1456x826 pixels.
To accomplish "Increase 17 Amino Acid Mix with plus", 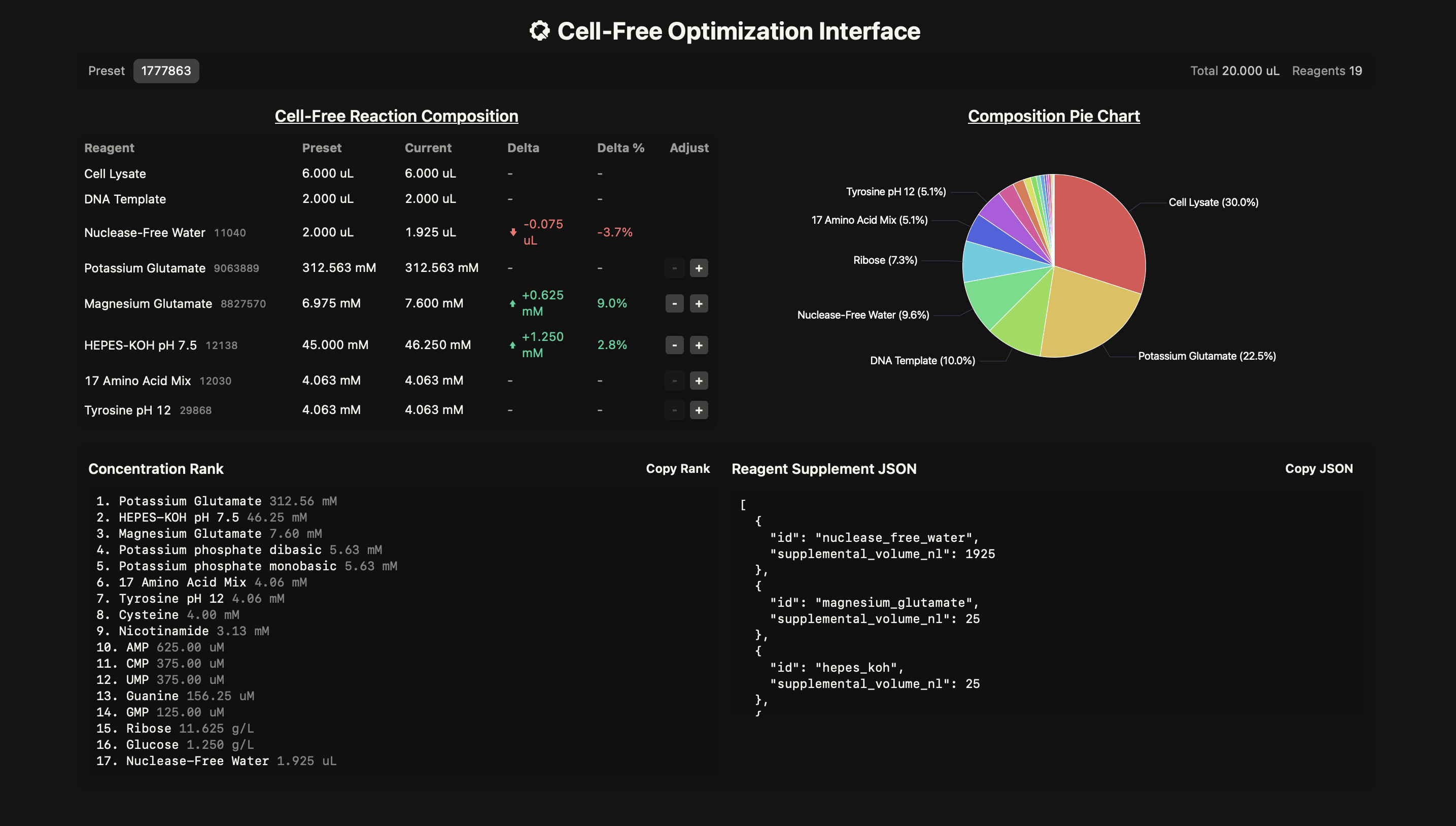I will 699,381.
